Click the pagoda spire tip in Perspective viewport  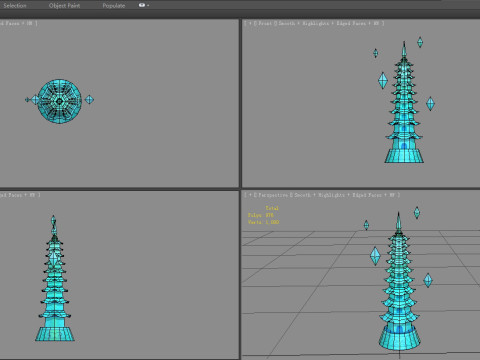(x=398, y=221)
